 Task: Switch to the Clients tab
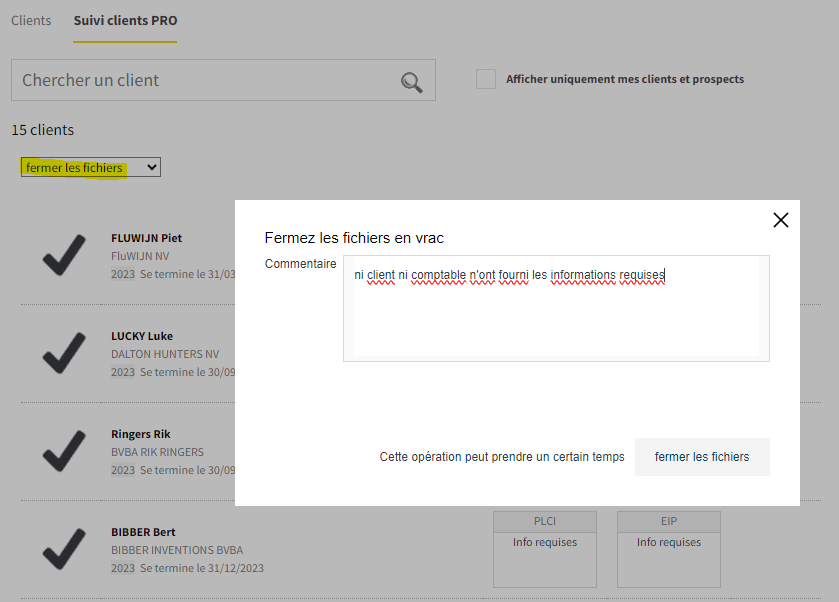tap(31, 20)
